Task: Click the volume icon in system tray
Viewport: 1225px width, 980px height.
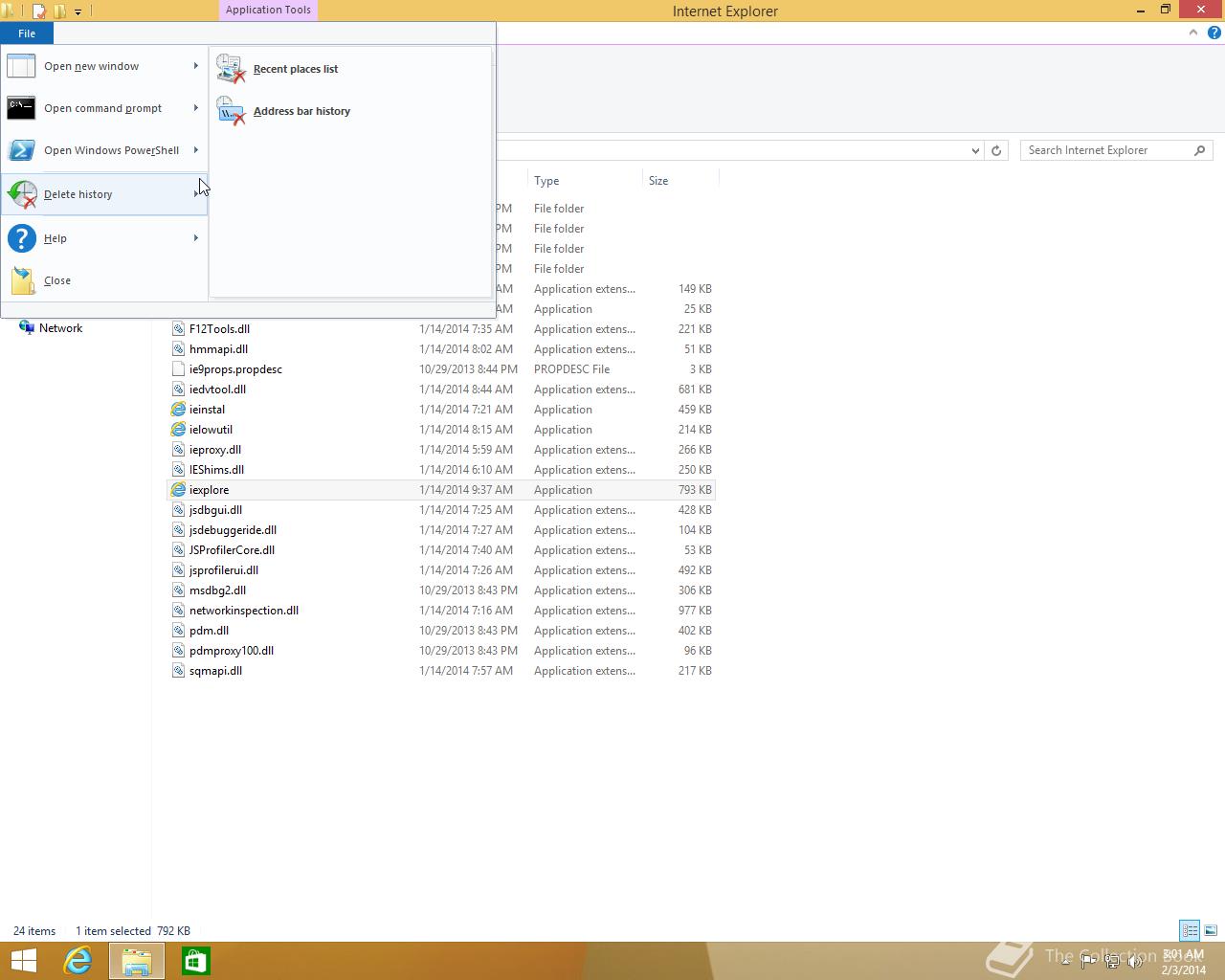Action: coord(1136,961)
